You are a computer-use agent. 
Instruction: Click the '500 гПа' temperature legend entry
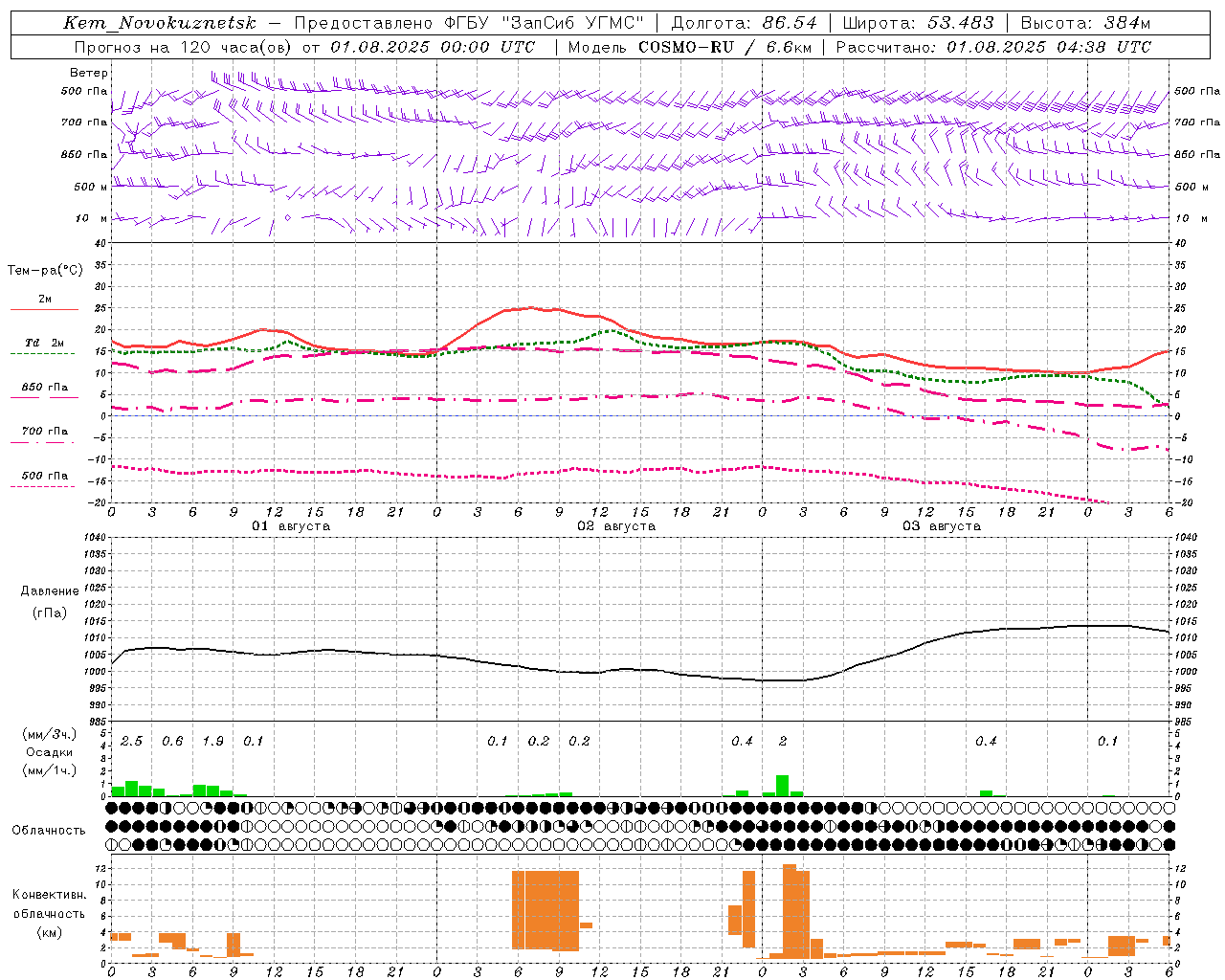(x=44, y=476)
